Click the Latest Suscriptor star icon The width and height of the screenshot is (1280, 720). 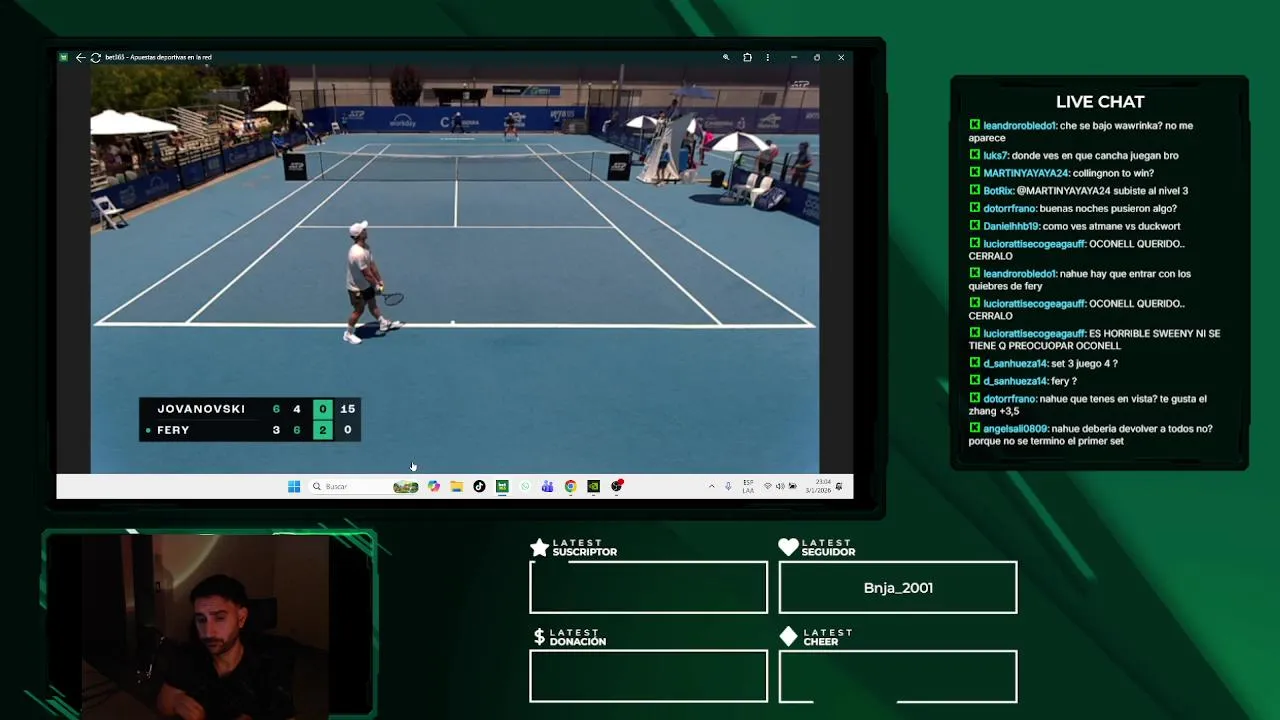pos(539,547)
